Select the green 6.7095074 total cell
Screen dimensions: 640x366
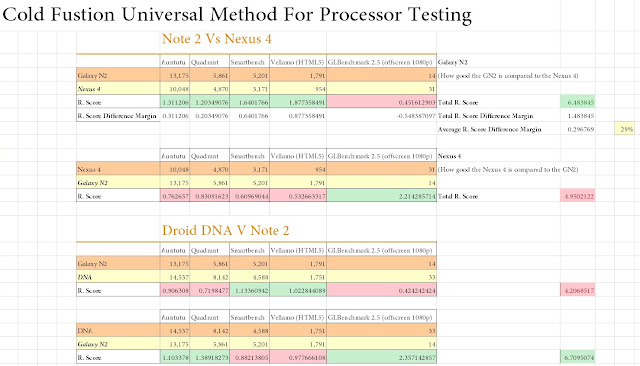tap(578, 357)
